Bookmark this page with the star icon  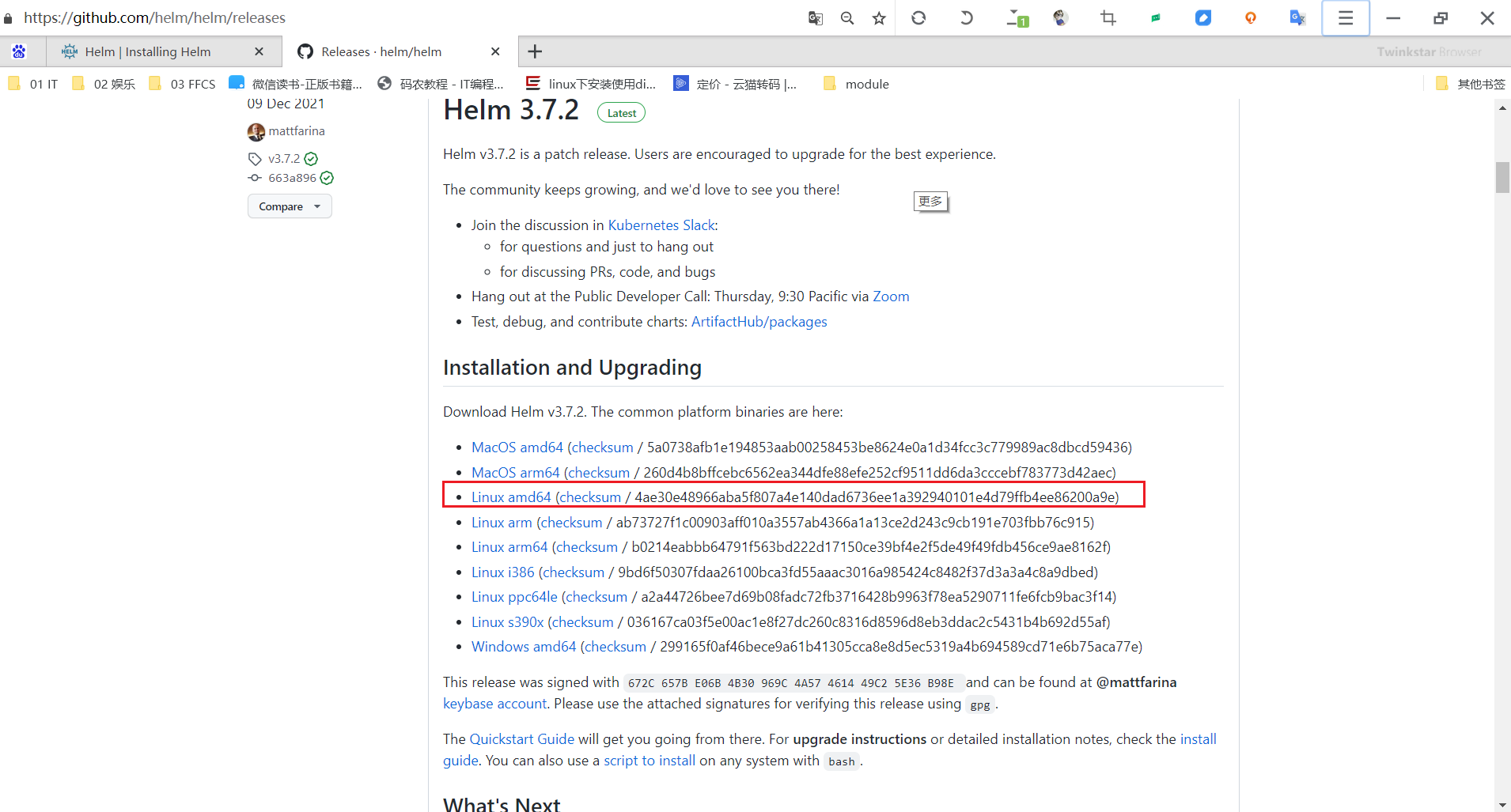[879, 17]
